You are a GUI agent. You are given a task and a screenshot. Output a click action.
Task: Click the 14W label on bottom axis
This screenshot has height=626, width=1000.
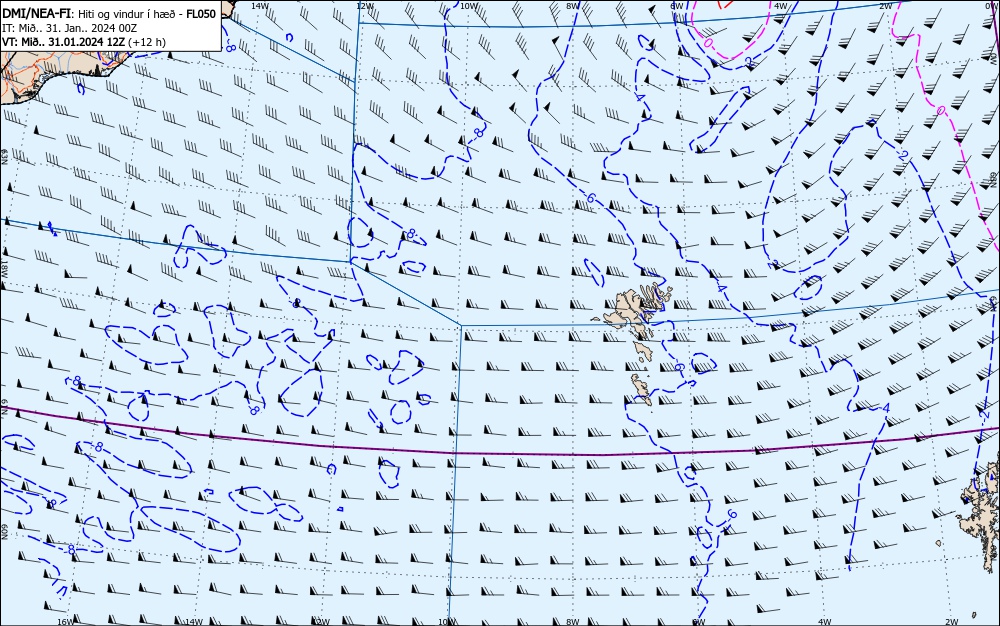click(194, 622)
